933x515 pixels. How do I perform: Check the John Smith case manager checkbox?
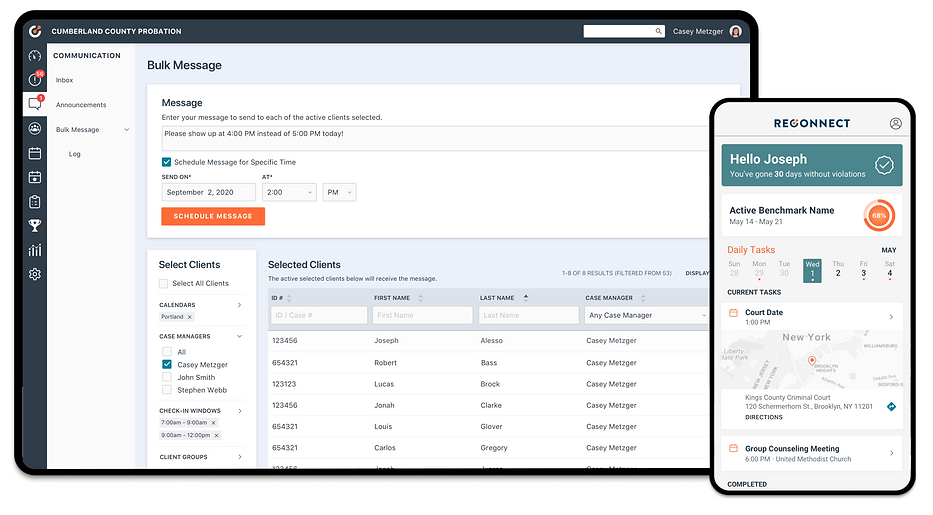point(167,377)
